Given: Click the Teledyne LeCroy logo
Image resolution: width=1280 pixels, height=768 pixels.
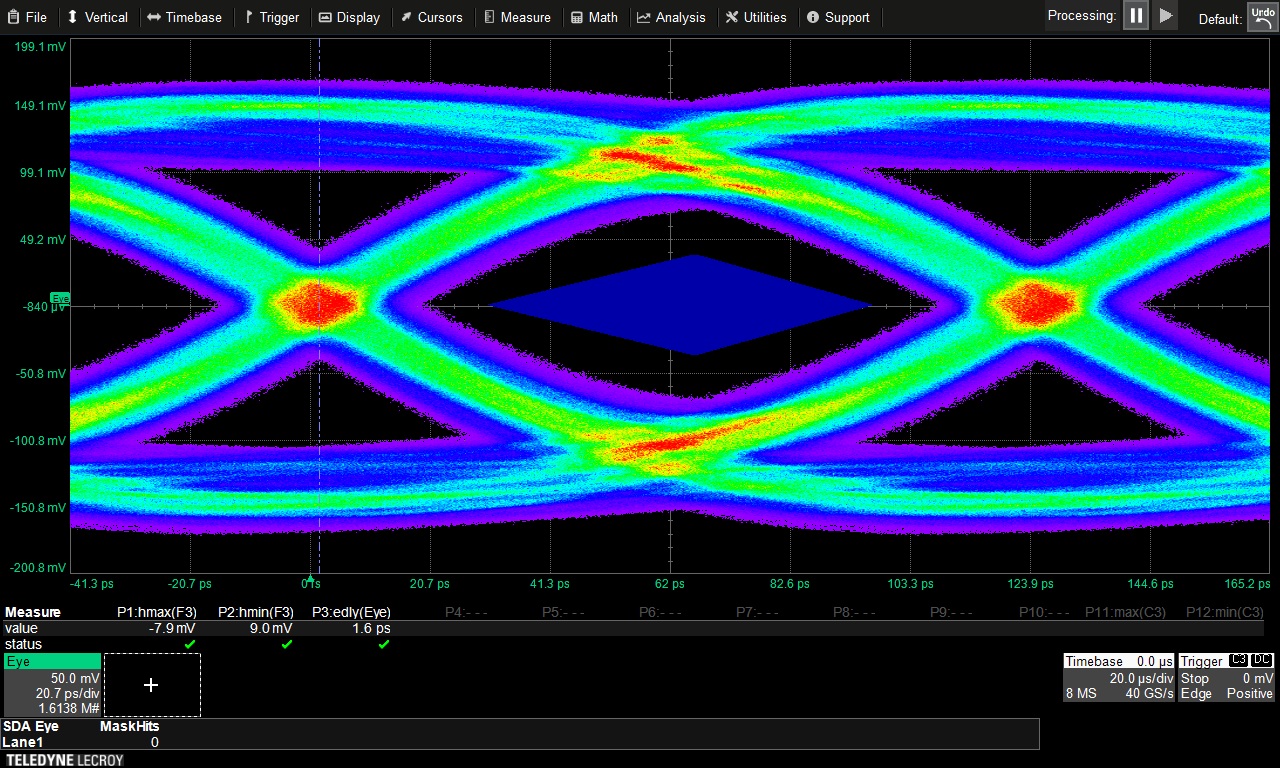Looking at the screenshot, I should (65, 760).
